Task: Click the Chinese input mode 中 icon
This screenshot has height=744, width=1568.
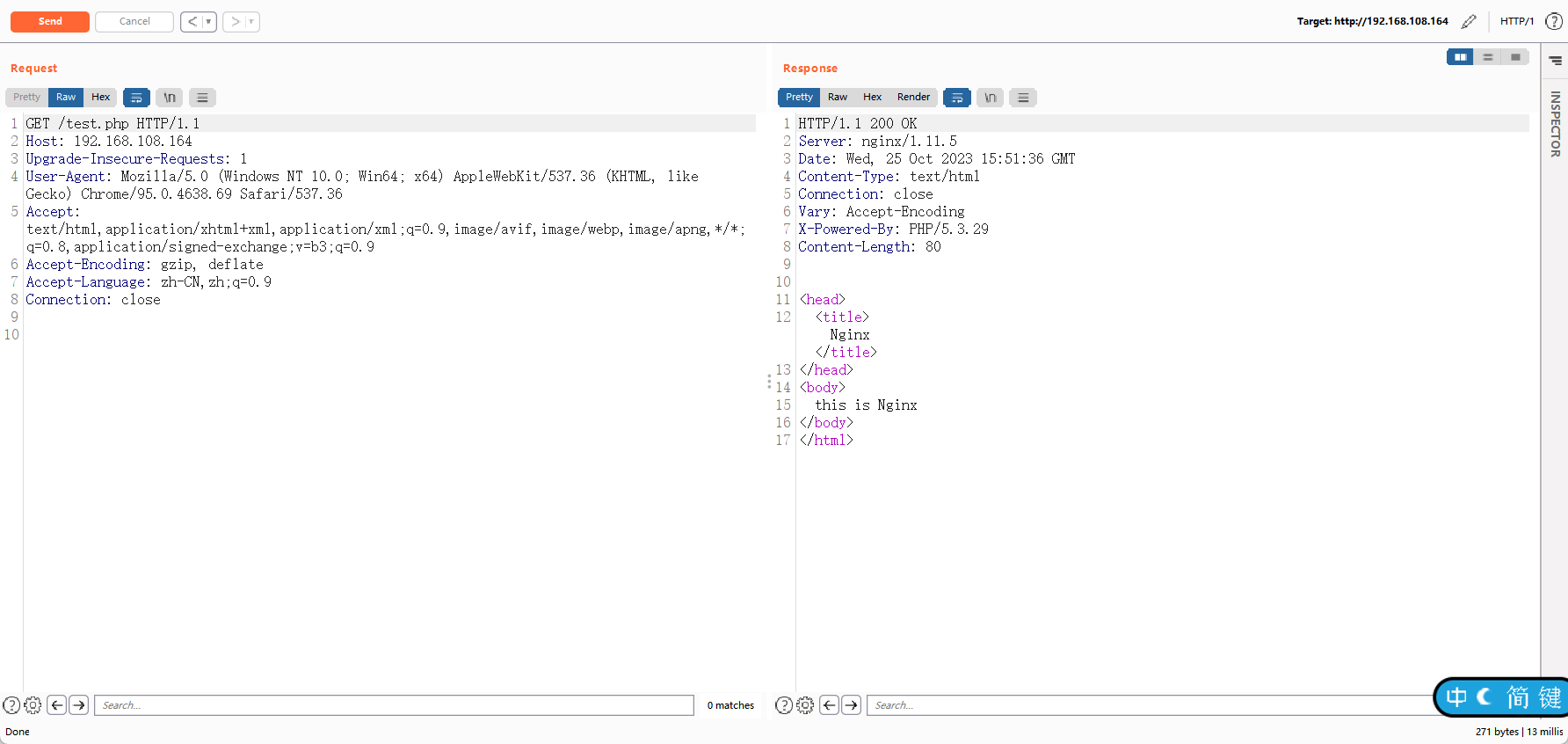Action: (1456, 697)
